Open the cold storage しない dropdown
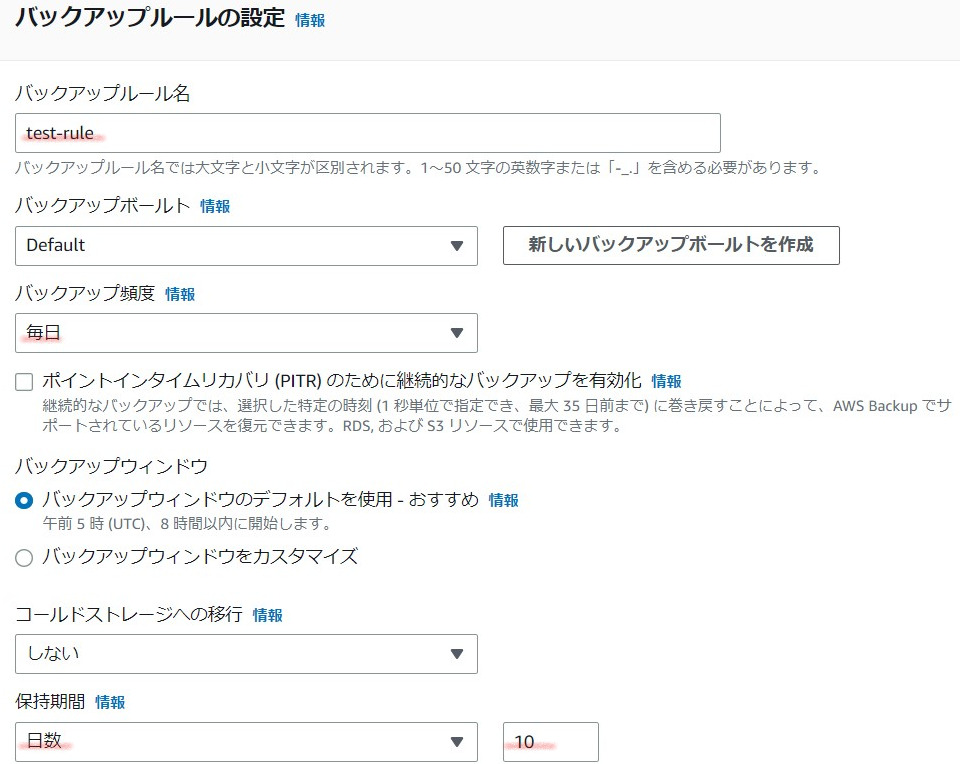The height and width of the screenshot is (764, 960). pos(246,654)
